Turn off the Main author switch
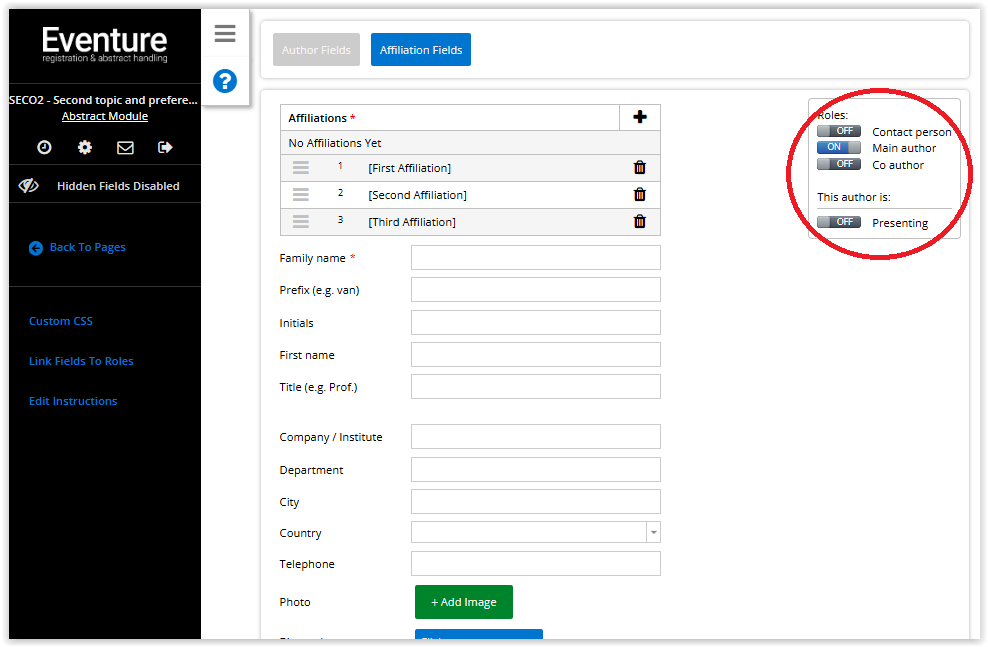This screenshot has width=988, height=647. click(x=838, y=148)
